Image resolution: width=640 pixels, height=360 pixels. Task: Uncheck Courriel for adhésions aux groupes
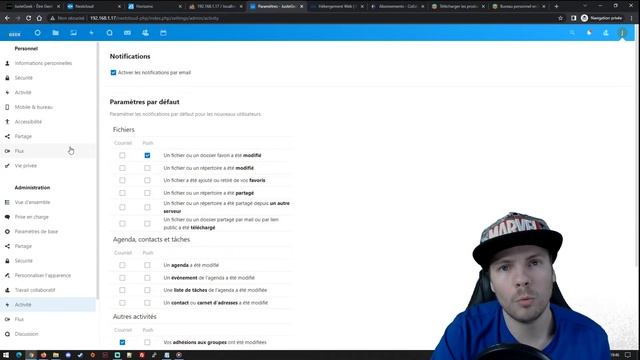click(122, 342)
